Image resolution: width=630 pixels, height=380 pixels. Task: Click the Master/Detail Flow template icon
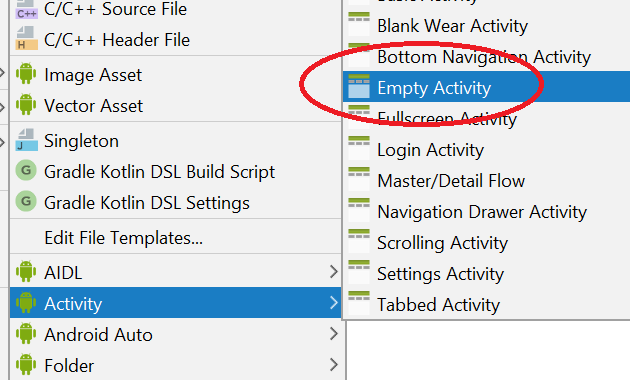(359, 179)
